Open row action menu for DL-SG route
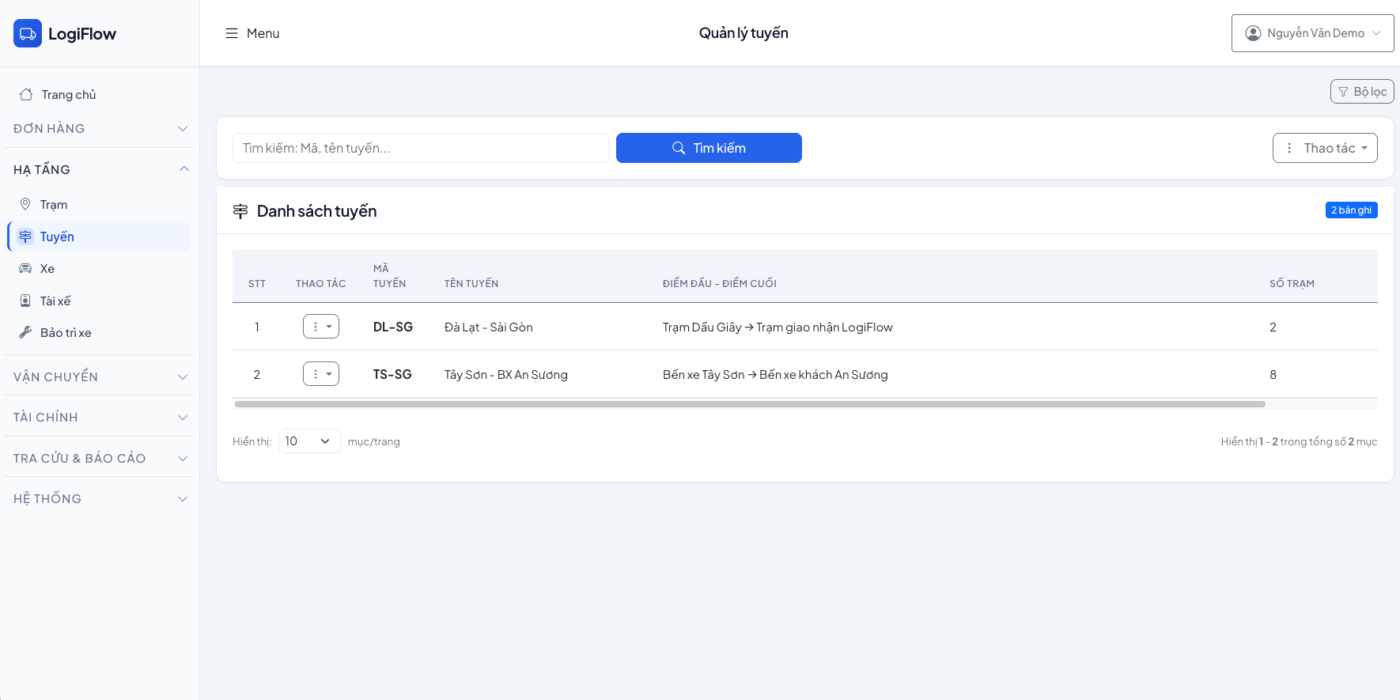 point(321,327)
